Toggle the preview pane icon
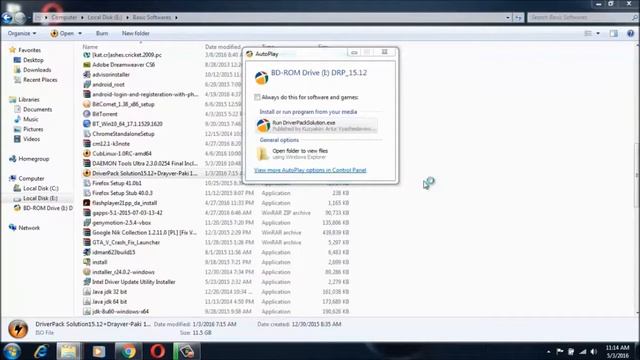The height and width of the screenshot is (360, 640). click(x=613, y=33)
